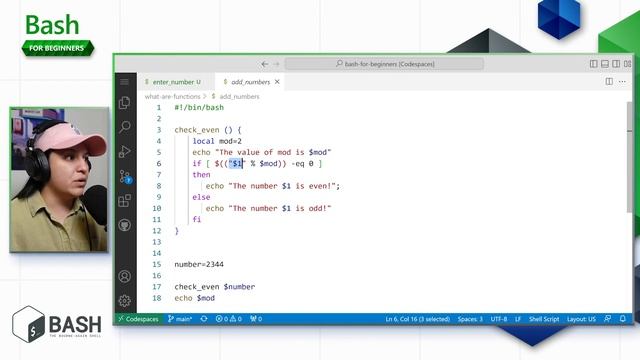
Task: Go back with the left arrow
Action: pyautogui.click(x=265, y=64)
